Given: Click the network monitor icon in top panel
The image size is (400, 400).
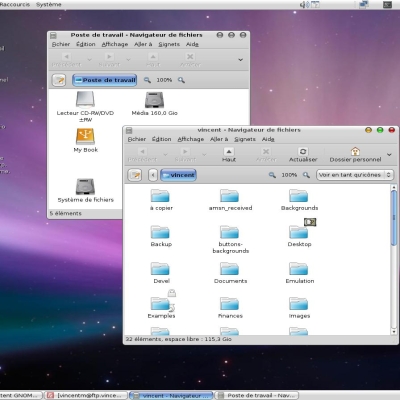Looking at the screenshot, I should [364, 4].
